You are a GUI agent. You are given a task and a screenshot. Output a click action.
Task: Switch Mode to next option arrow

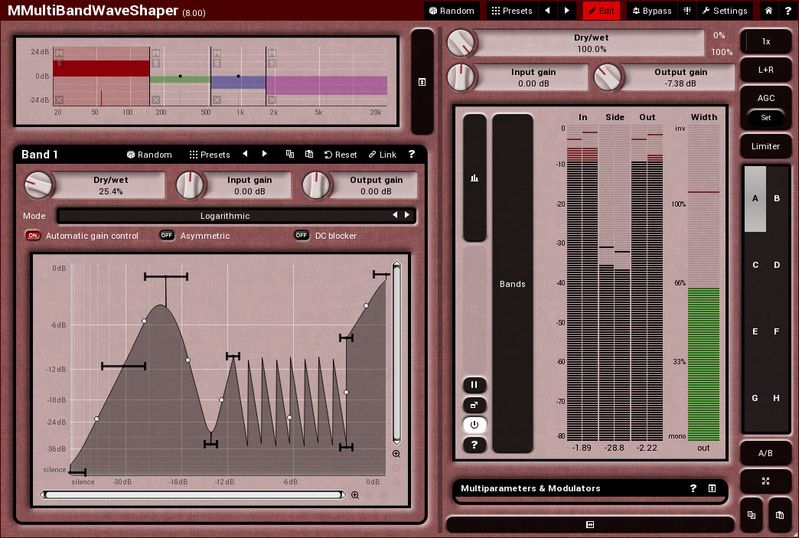coord(407,215)
